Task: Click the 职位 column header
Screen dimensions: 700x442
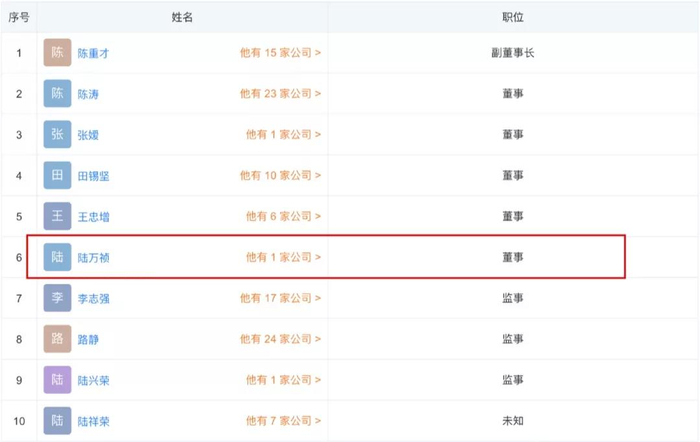Action: [512, 17]
